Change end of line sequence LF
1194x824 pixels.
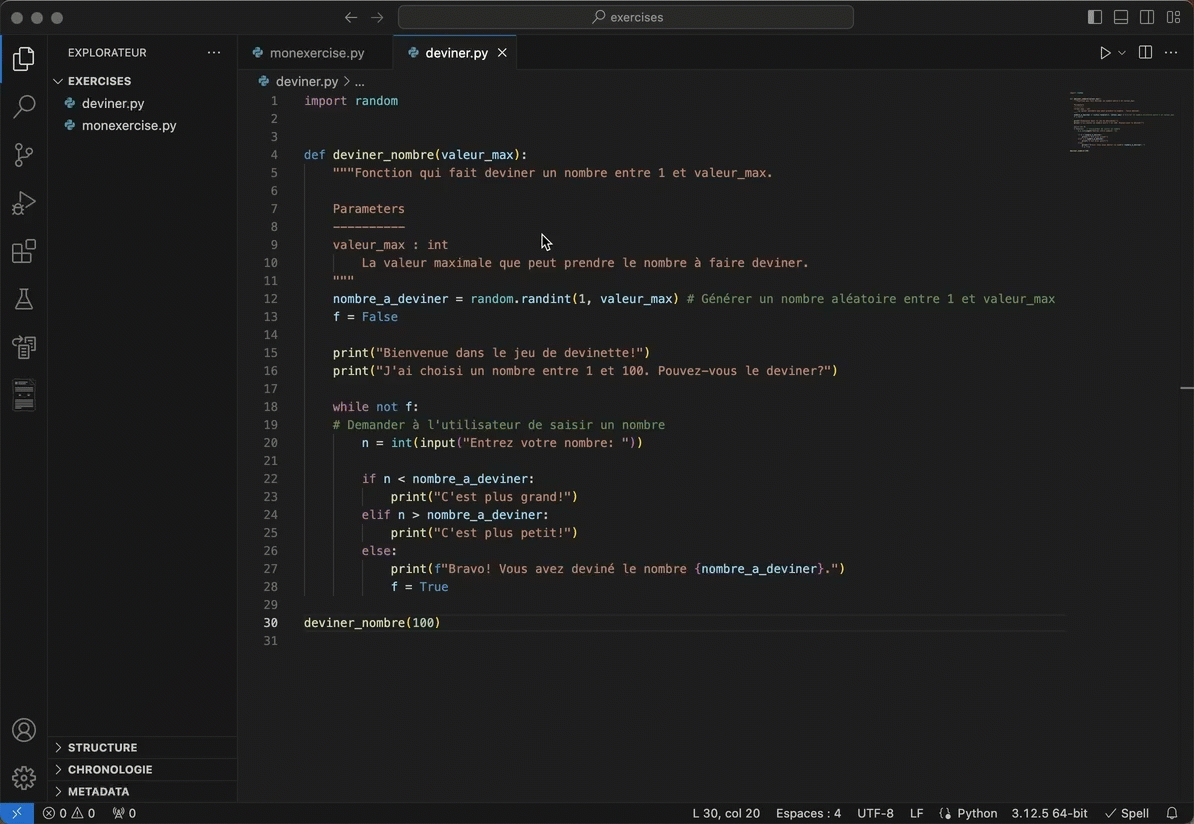coord(917,813)
